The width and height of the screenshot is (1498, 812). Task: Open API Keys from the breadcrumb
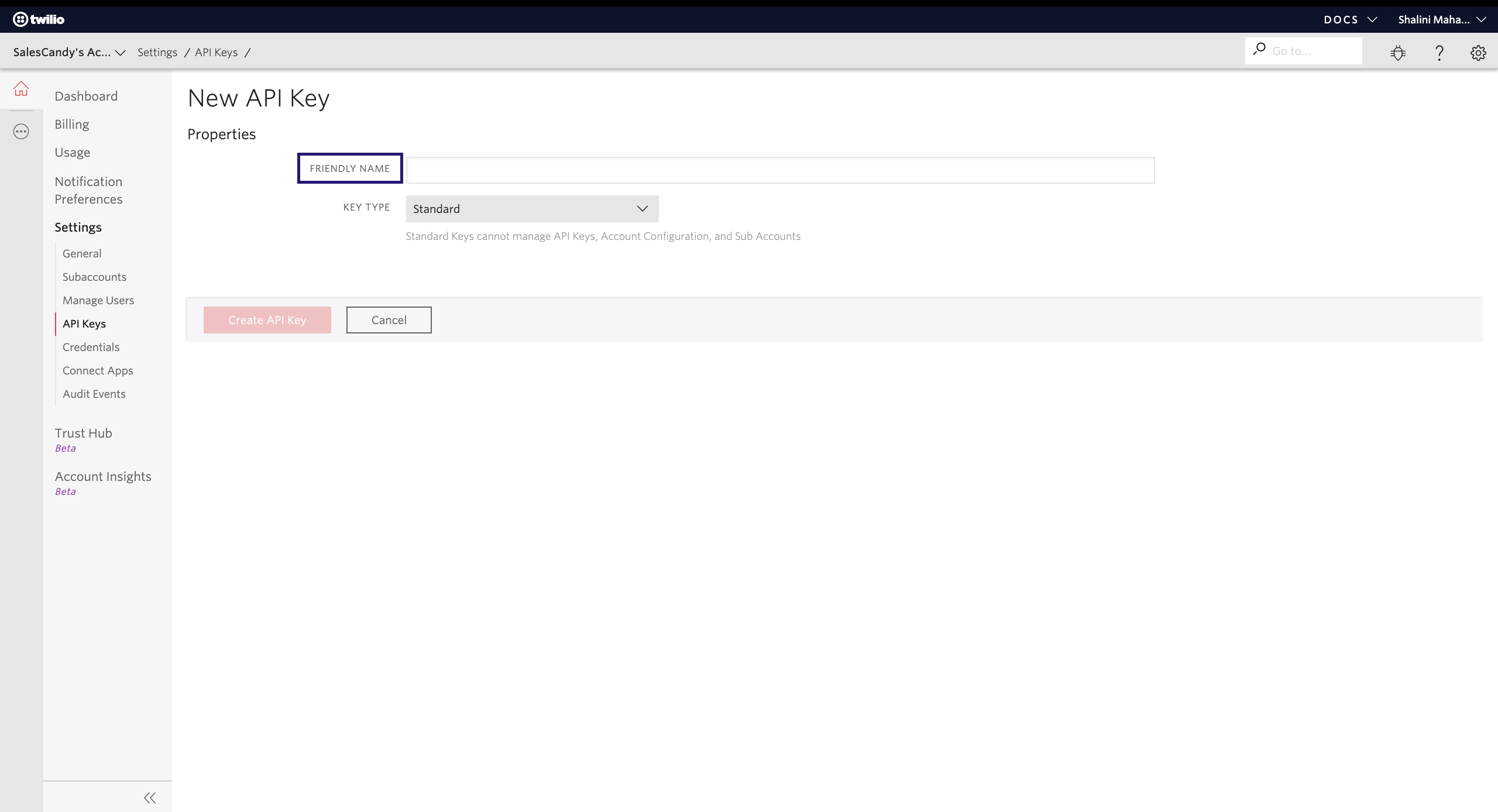pos(215,52)
